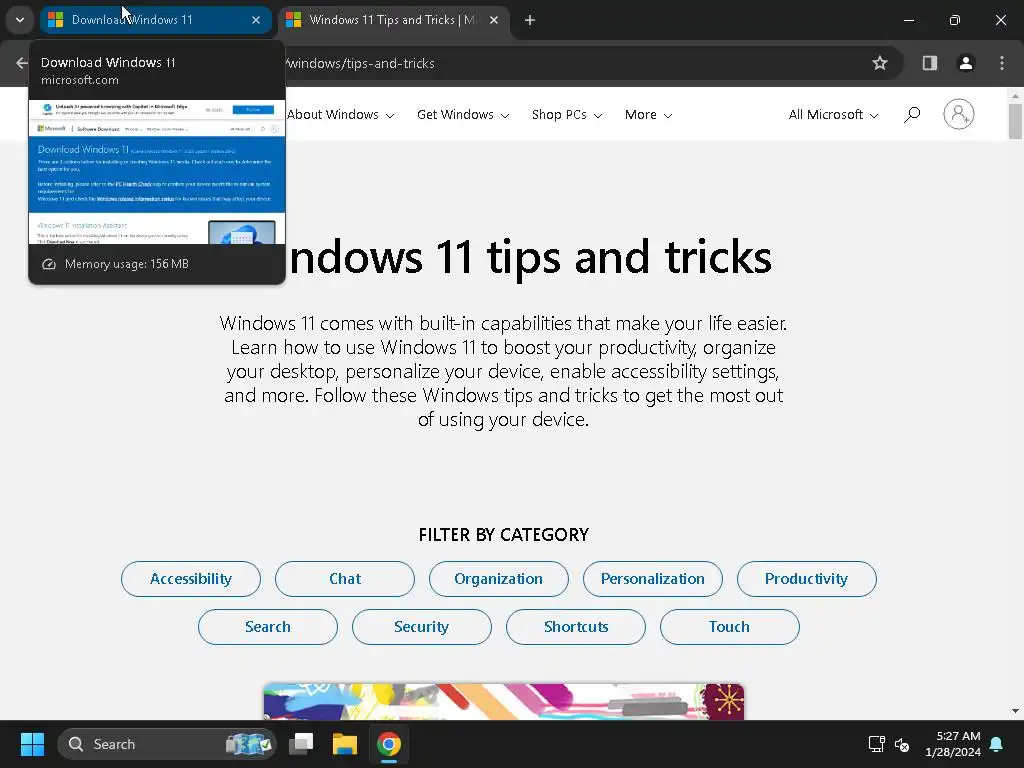Screen dimensions: 1024x768
Task: Switch to Windows 11 Tips and Tricks tab
Action: coord(394,20)
